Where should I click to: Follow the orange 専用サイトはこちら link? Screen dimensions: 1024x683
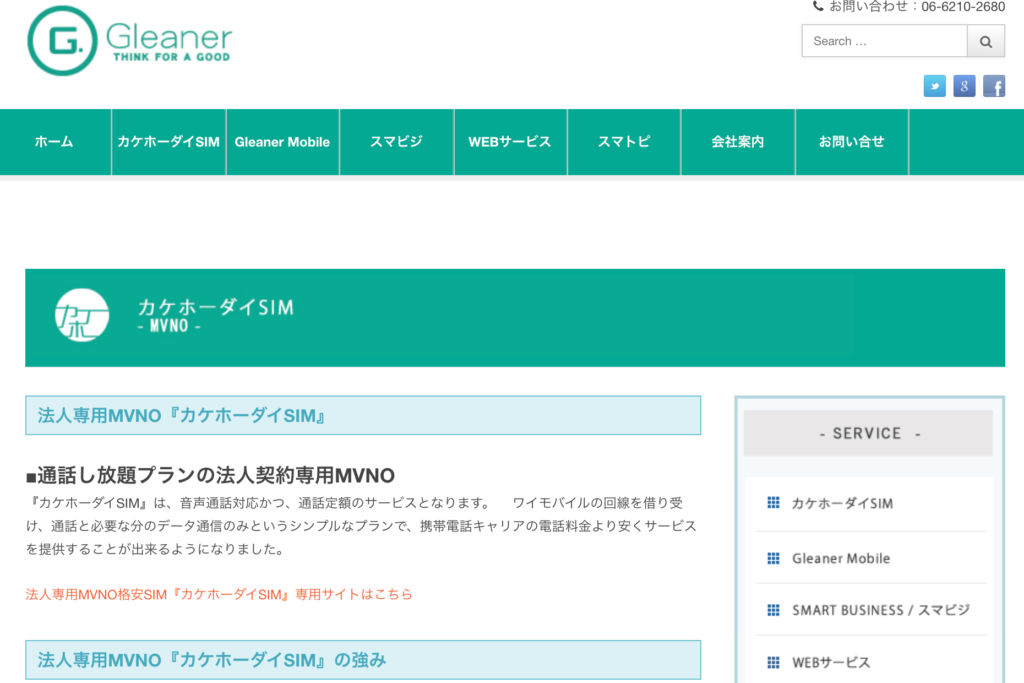pos(219,594)
